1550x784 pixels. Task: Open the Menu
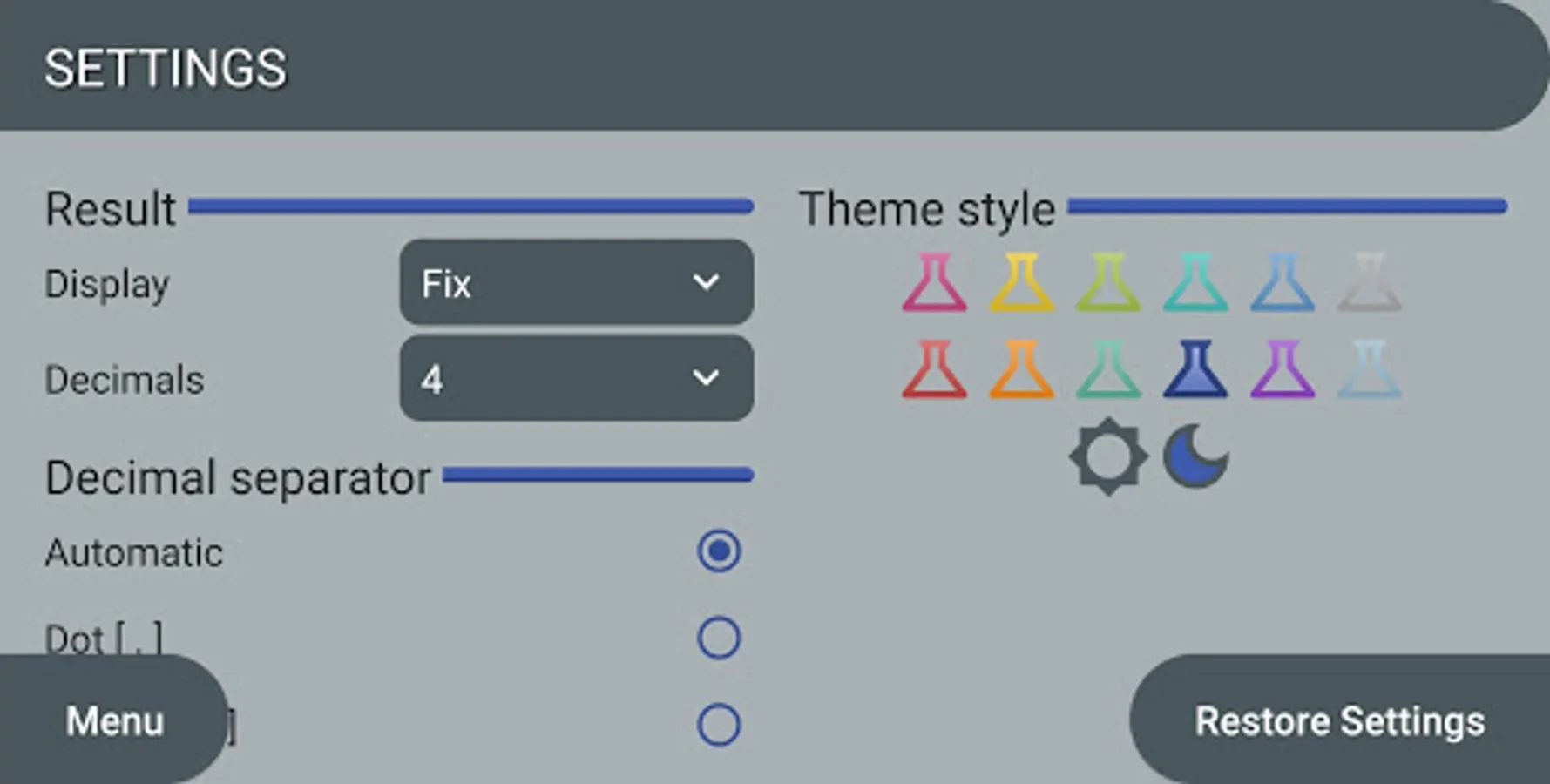pyautogui.click(x=114, y=721)
